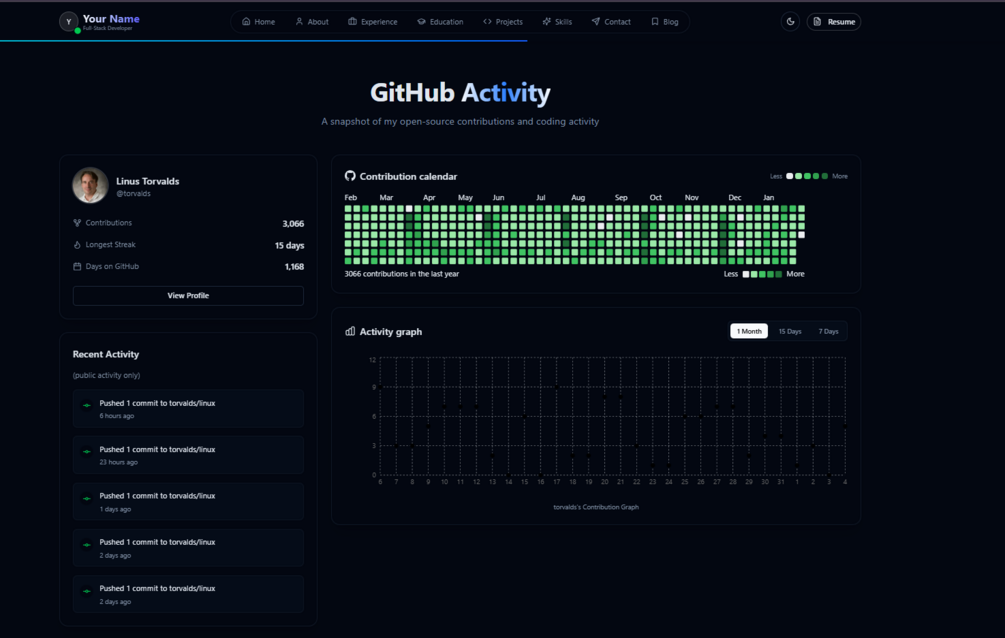
Task: Click commit icon on 23 hours ago item
Action: 87,451
